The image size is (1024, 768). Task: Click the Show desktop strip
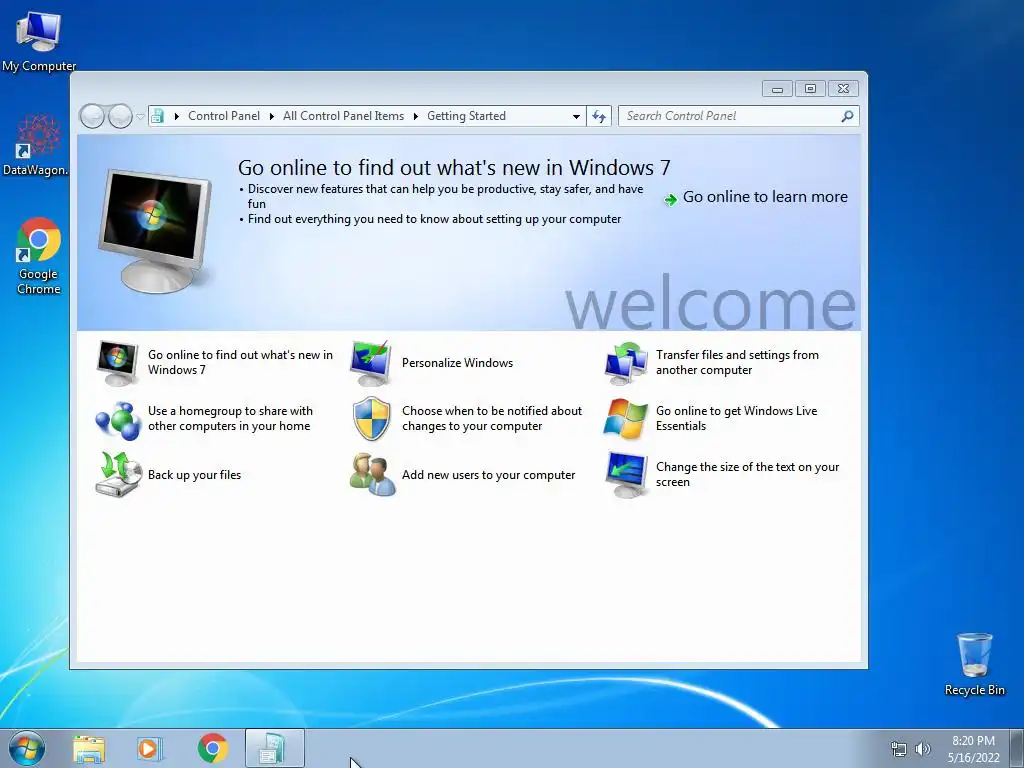point(1017,748)
